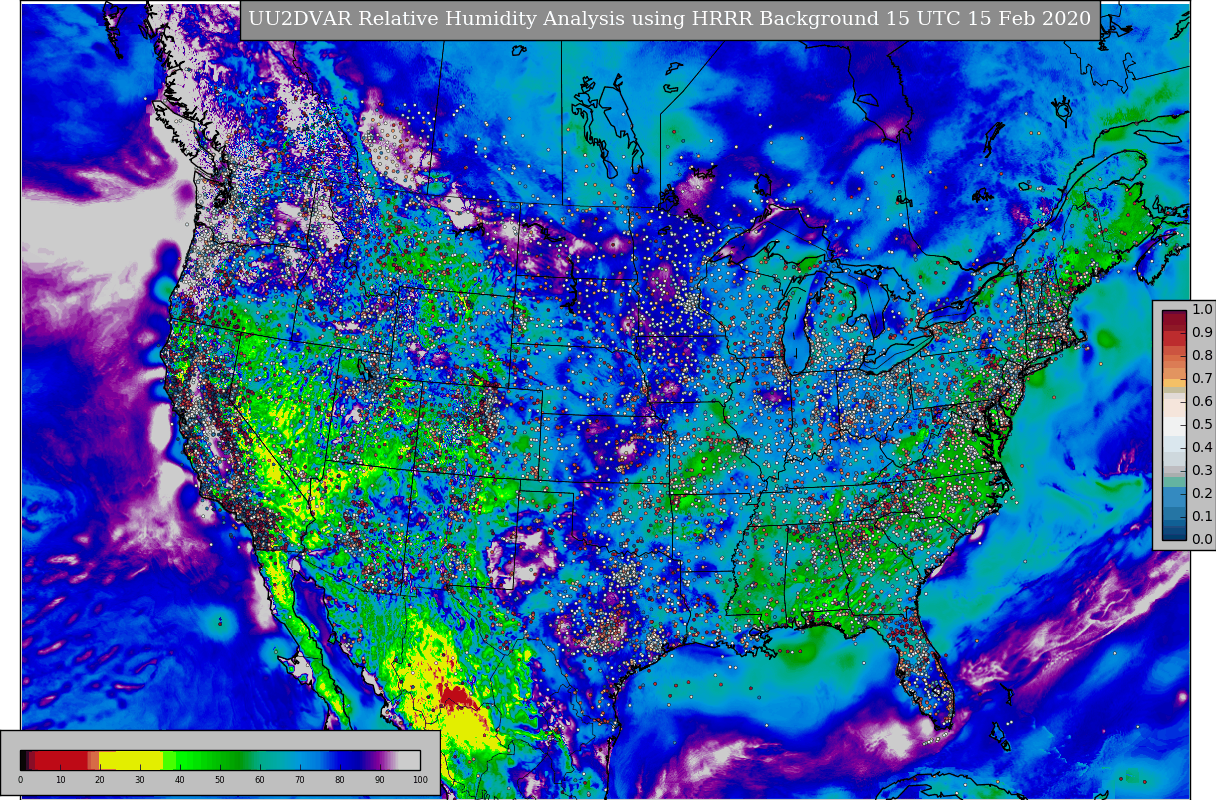Click the "30" tick label on humidity colorbar
1216x800 pixels.
coord(140,780)
